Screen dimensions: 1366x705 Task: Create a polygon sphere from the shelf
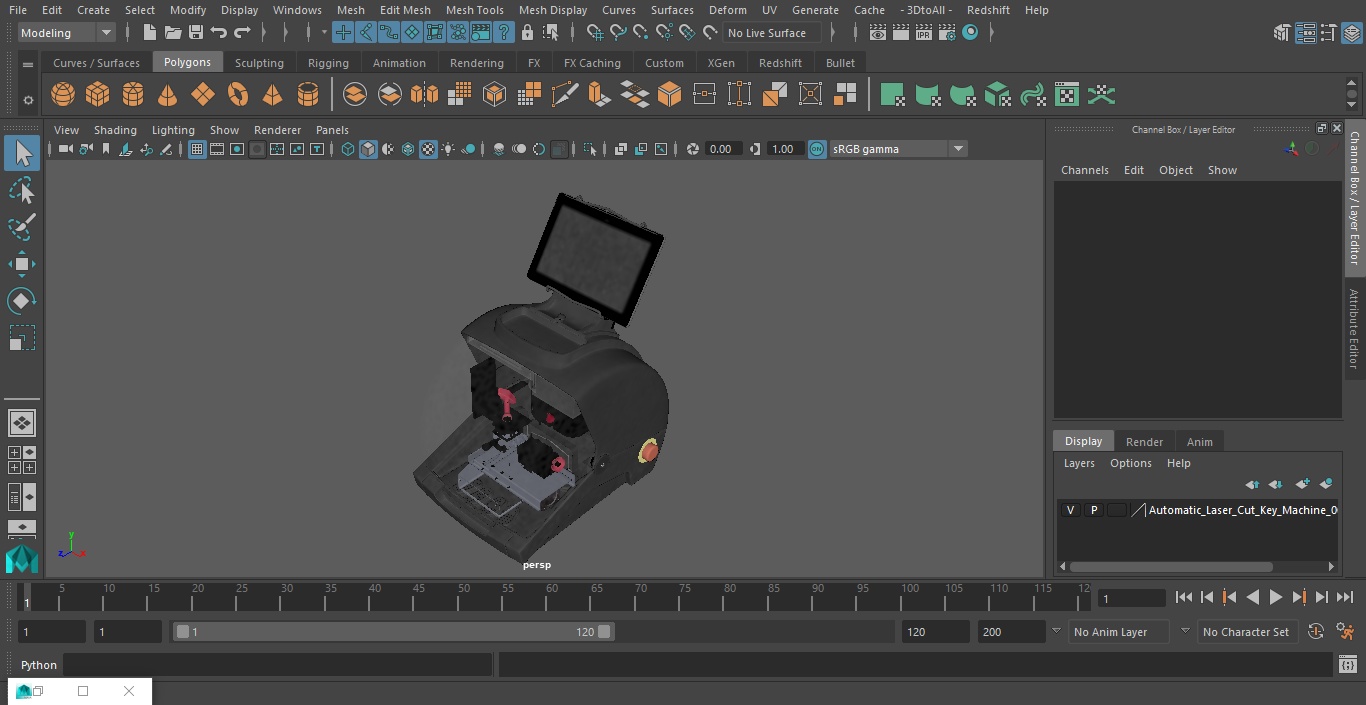point(63,95)
